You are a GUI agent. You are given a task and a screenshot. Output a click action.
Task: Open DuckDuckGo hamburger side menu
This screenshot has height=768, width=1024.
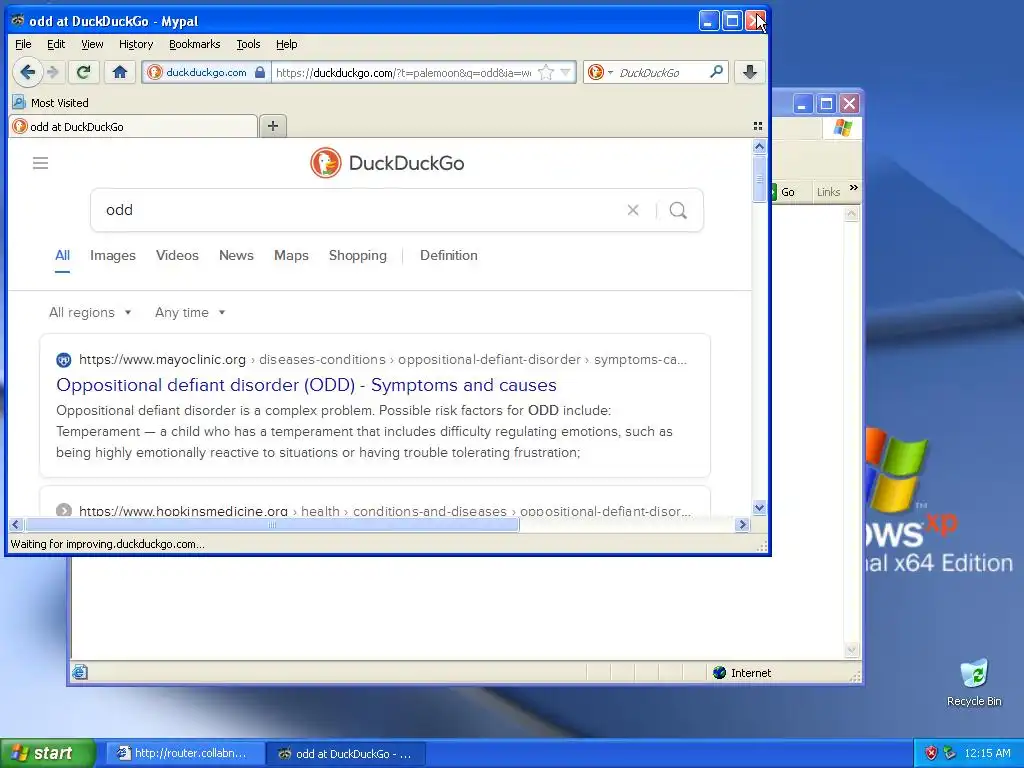point(40,163)
